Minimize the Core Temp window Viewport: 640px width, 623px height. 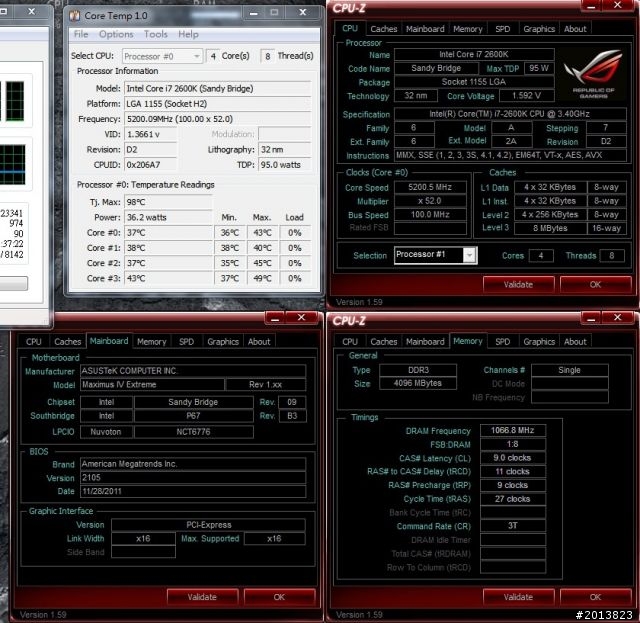coord(253,13)
